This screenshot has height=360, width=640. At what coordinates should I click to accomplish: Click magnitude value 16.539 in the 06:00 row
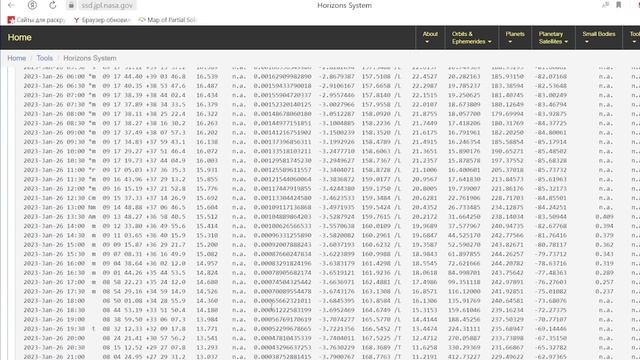(207, 76)
